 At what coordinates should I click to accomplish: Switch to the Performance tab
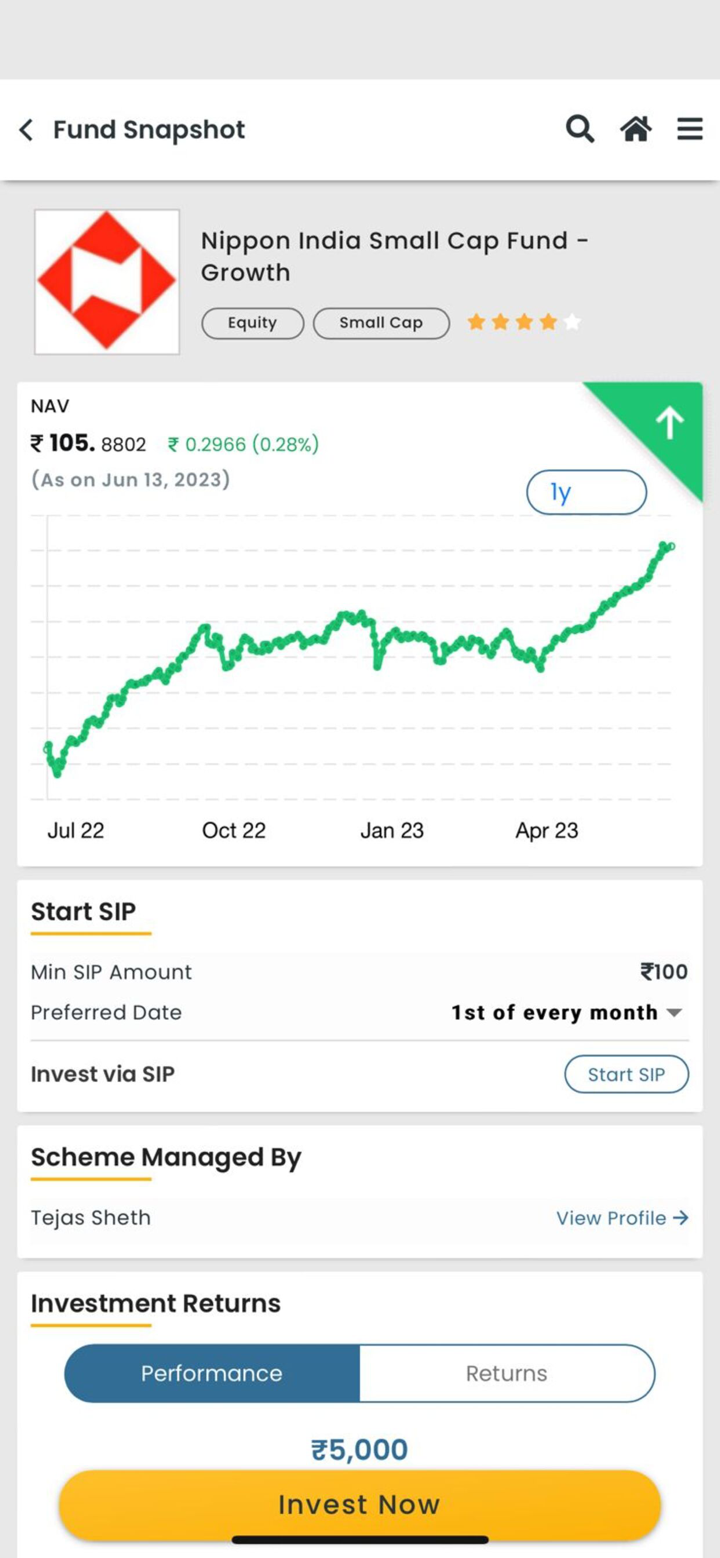pos(212,1374)
